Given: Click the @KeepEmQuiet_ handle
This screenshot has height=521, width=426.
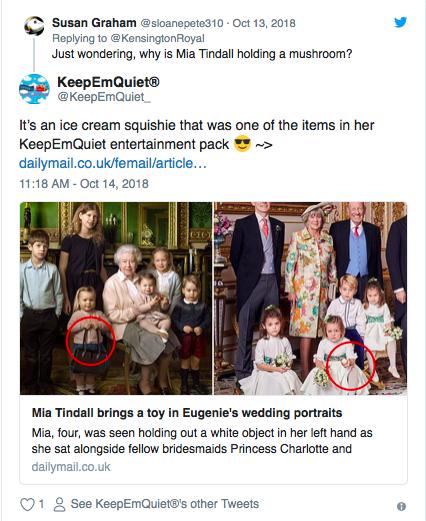Looking at the screenshot, I should pos(104,97).
